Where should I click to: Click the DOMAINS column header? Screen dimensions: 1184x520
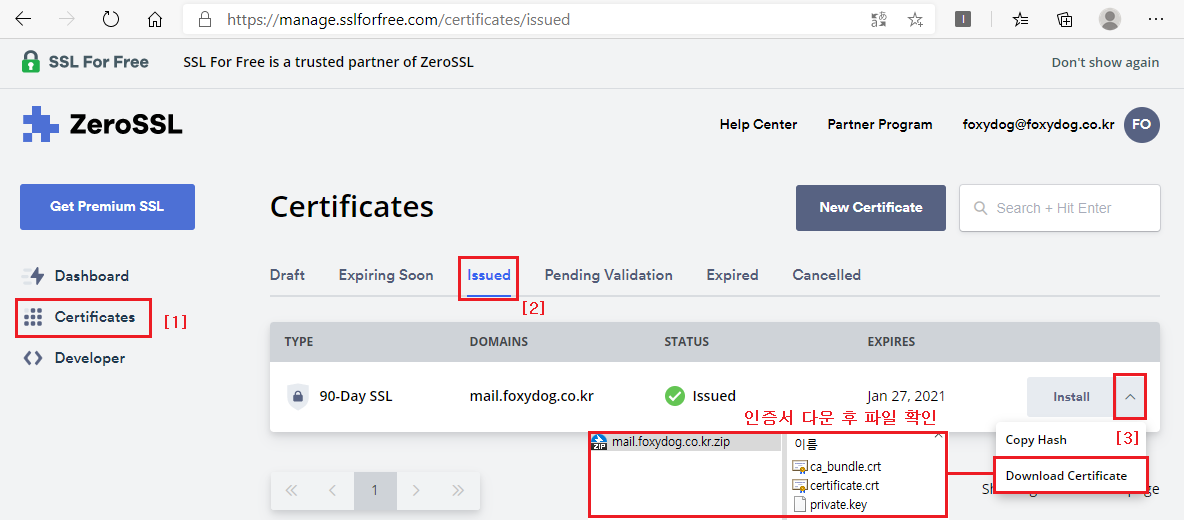498,342
